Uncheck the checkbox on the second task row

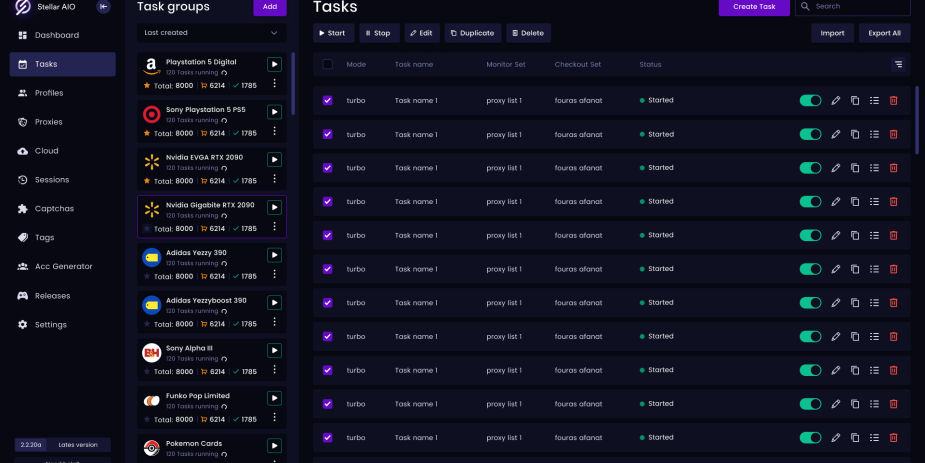(x=327, y=134)
